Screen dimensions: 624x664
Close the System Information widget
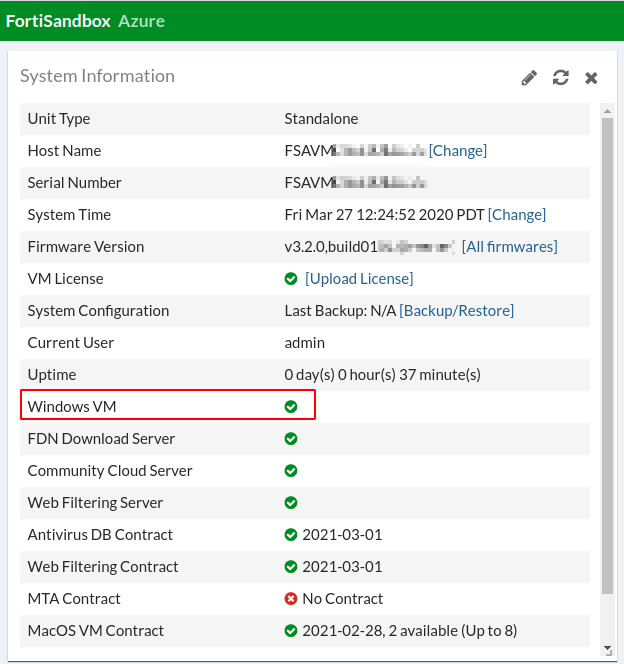coord(591,78)
